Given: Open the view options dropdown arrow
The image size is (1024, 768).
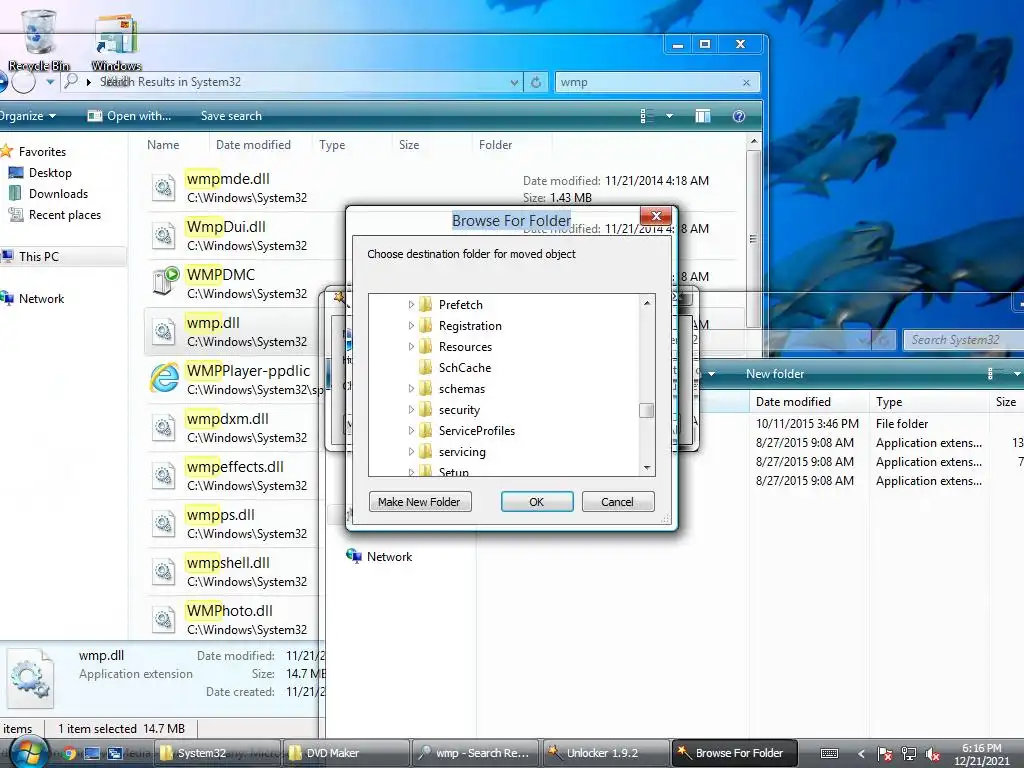Looking at the screenshot, I should pyautogui.click(x=669, y=116).
